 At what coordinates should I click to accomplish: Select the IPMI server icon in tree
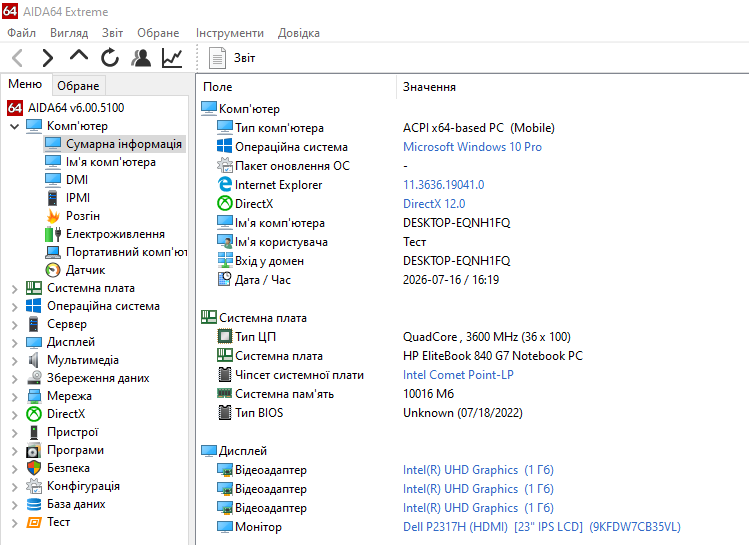point(53,197)
